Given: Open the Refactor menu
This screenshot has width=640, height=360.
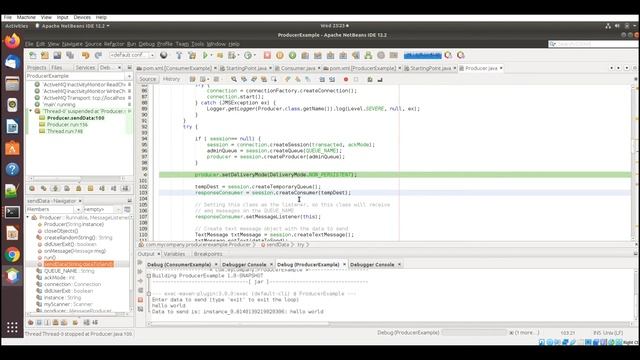Looking at the screenshot, I should (x=113, y=44).
